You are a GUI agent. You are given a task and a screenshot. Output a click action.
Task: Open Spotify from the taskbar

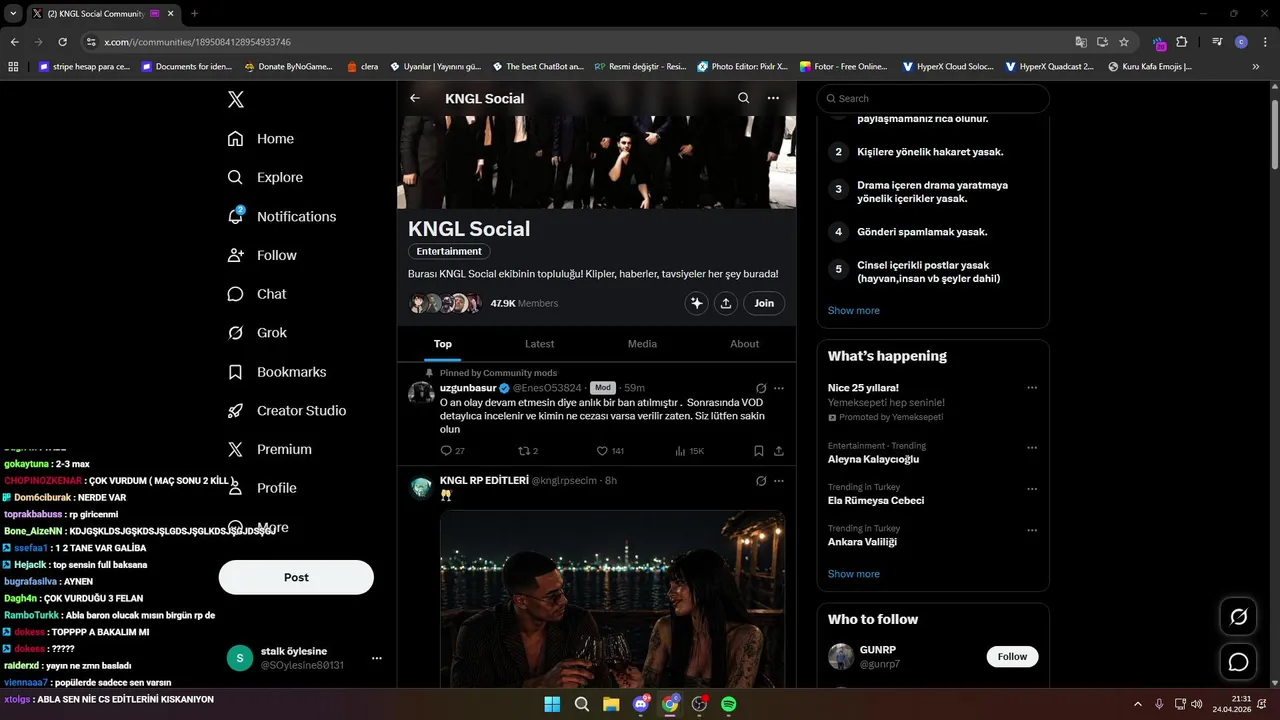(729, 704)
